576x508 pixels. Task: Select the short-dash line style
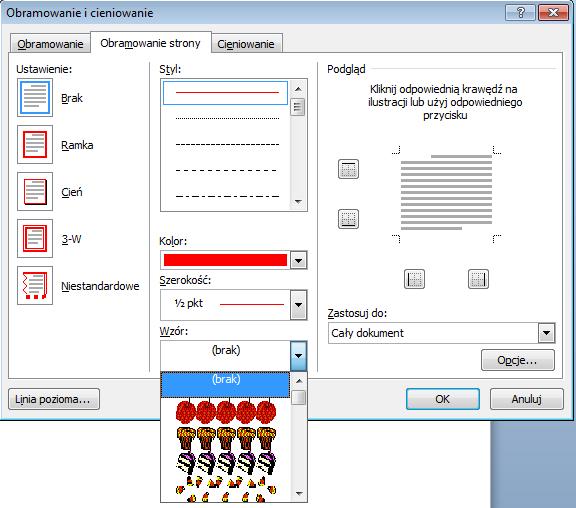click(227, 144)
